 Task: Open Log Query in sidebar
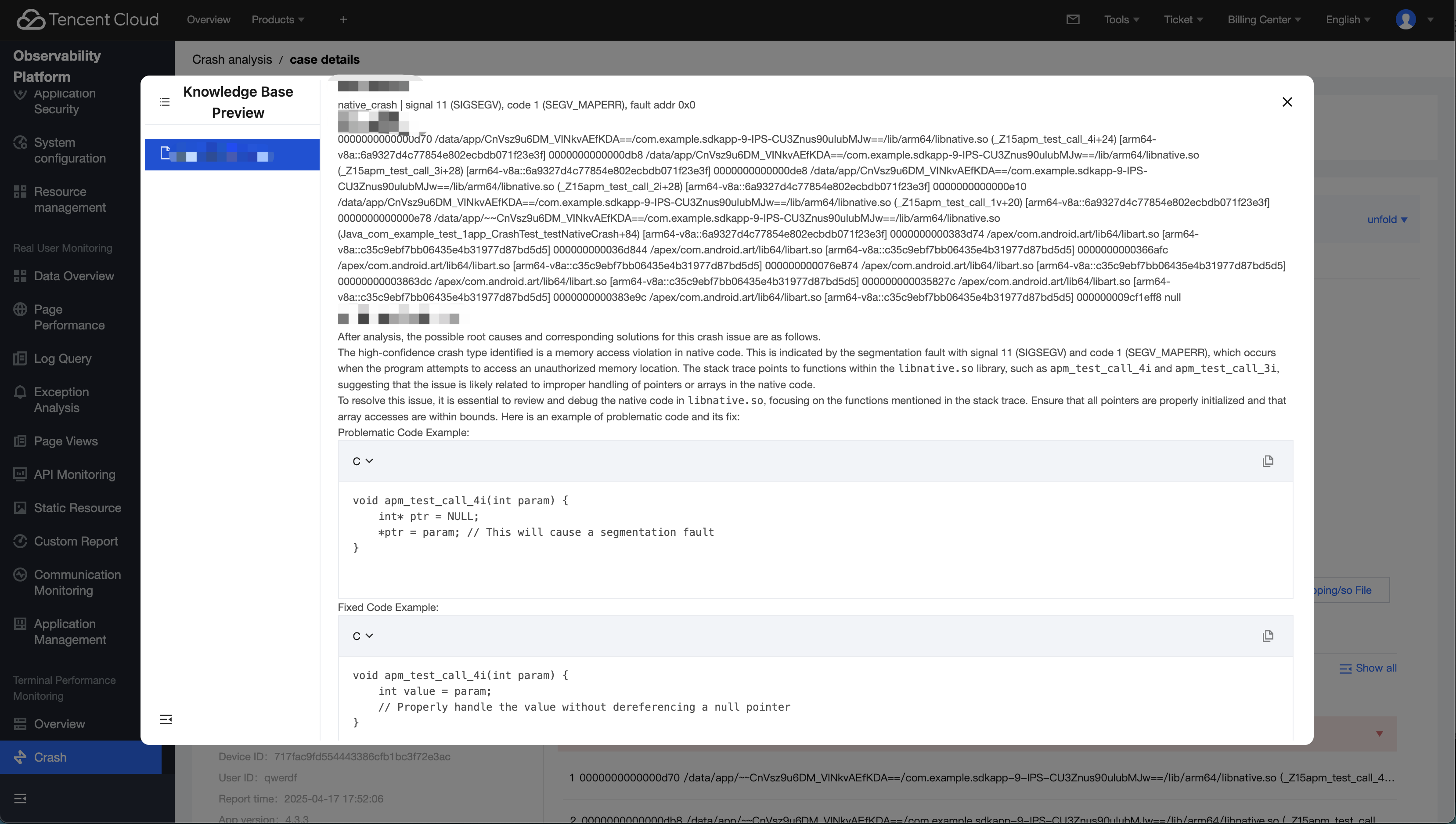coord(62,359)
